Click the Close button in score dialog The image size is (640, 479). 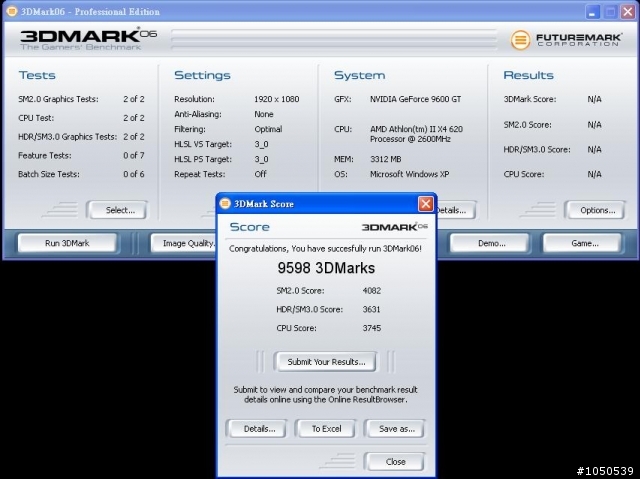395,462
